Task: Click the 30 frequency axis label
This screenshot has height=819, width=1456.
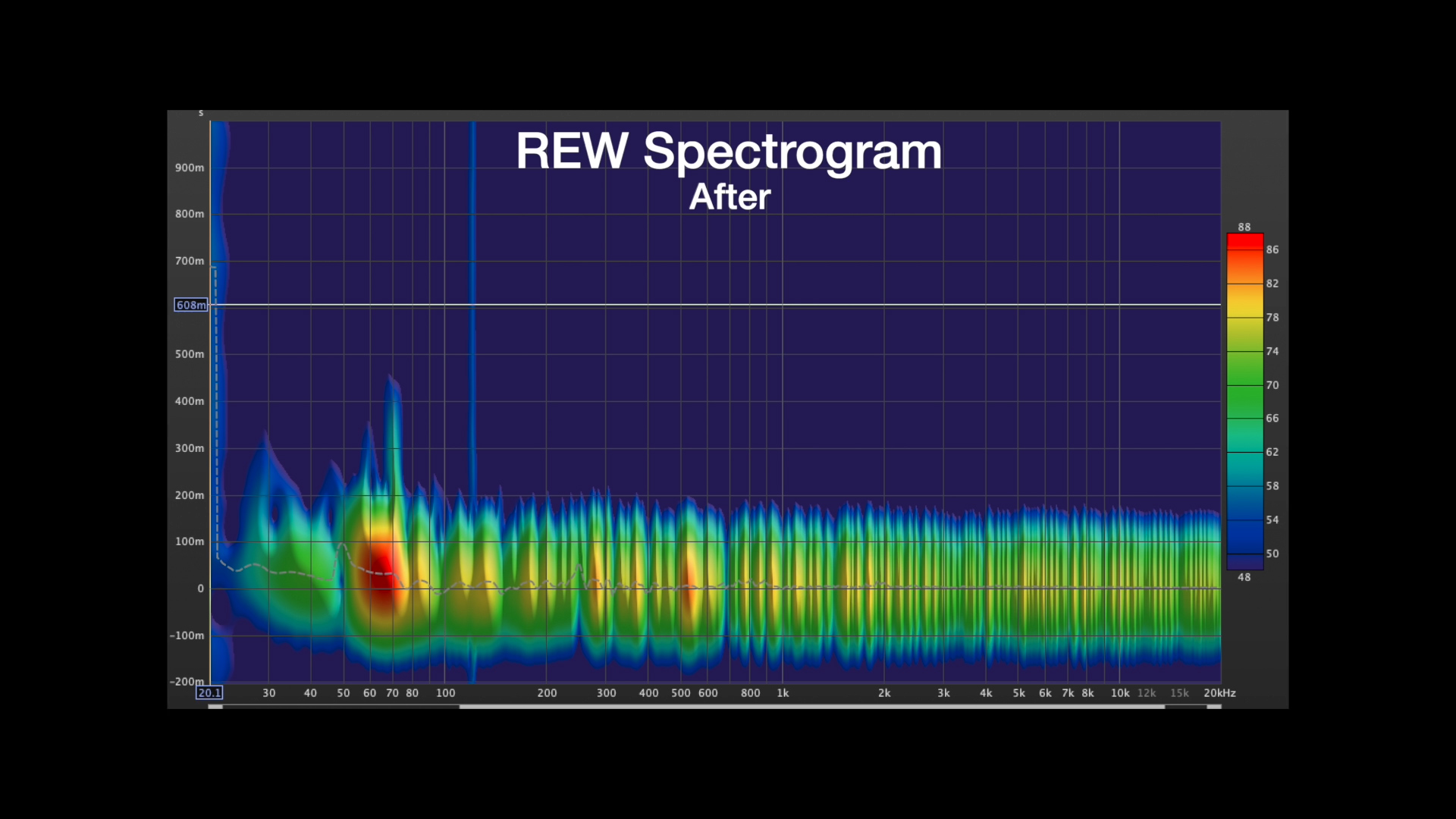Action: coord(269,693)
